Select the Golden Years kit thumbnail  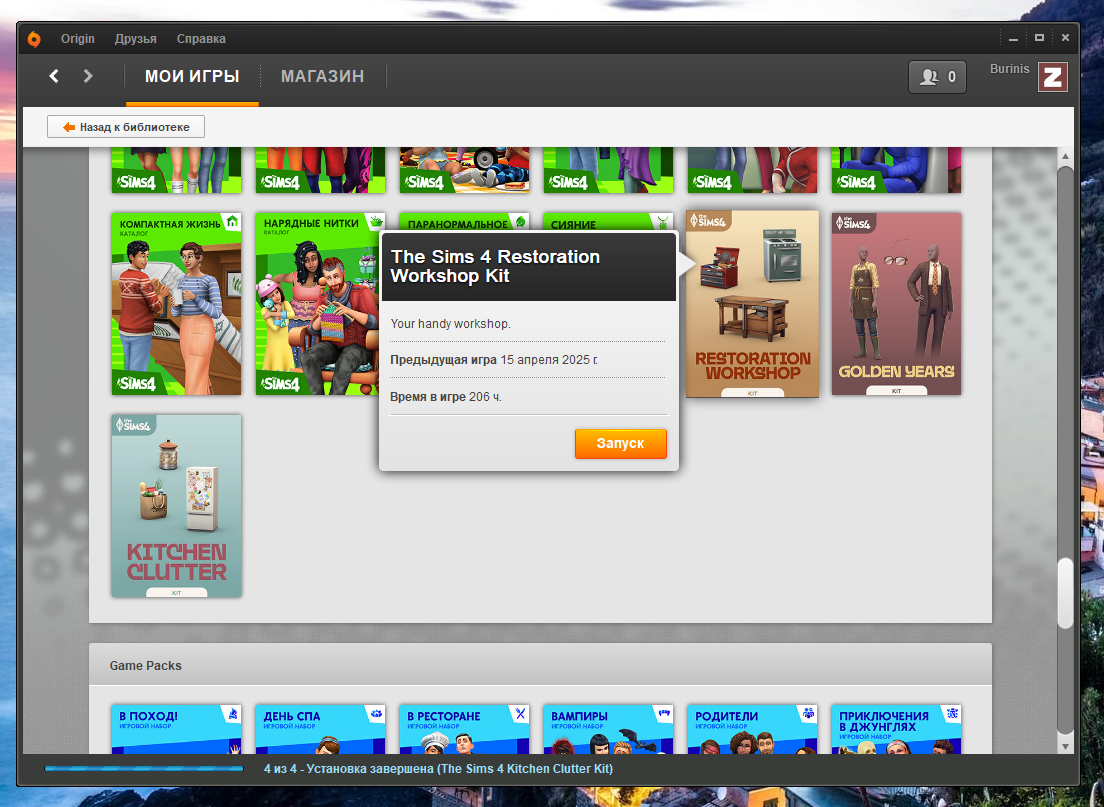click(896, 304)
